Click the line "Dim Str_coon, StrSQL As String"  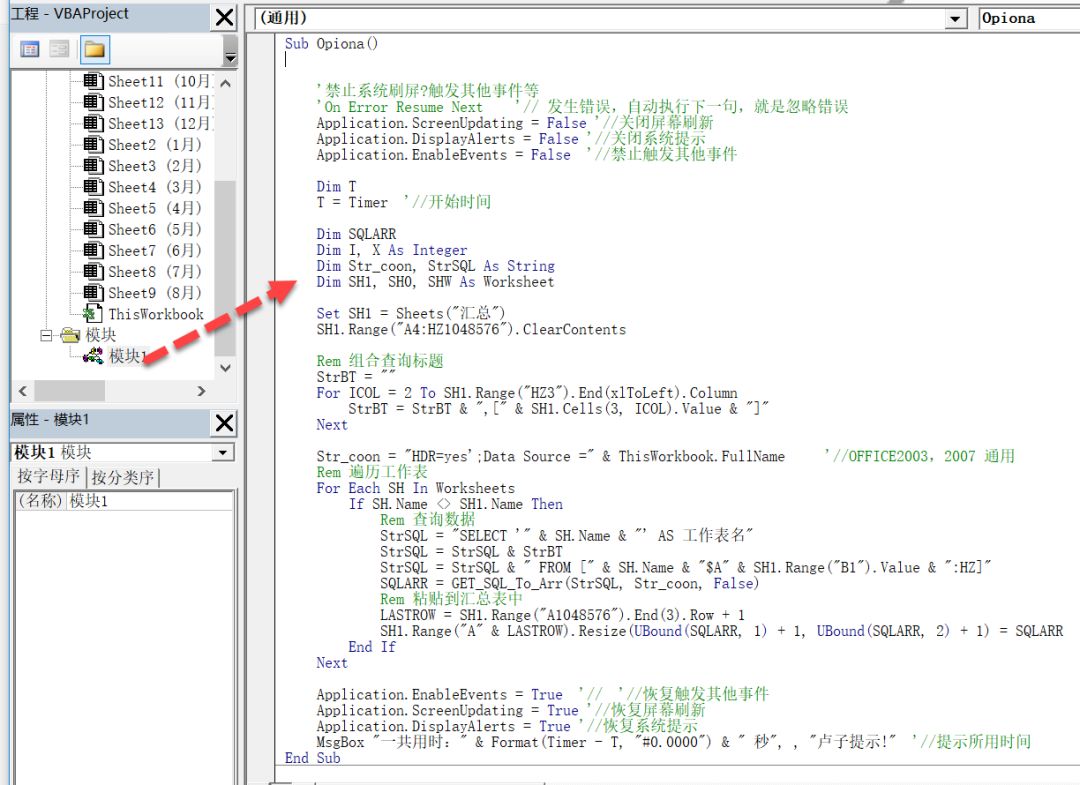pyautogui.click(x=435, y=266)
